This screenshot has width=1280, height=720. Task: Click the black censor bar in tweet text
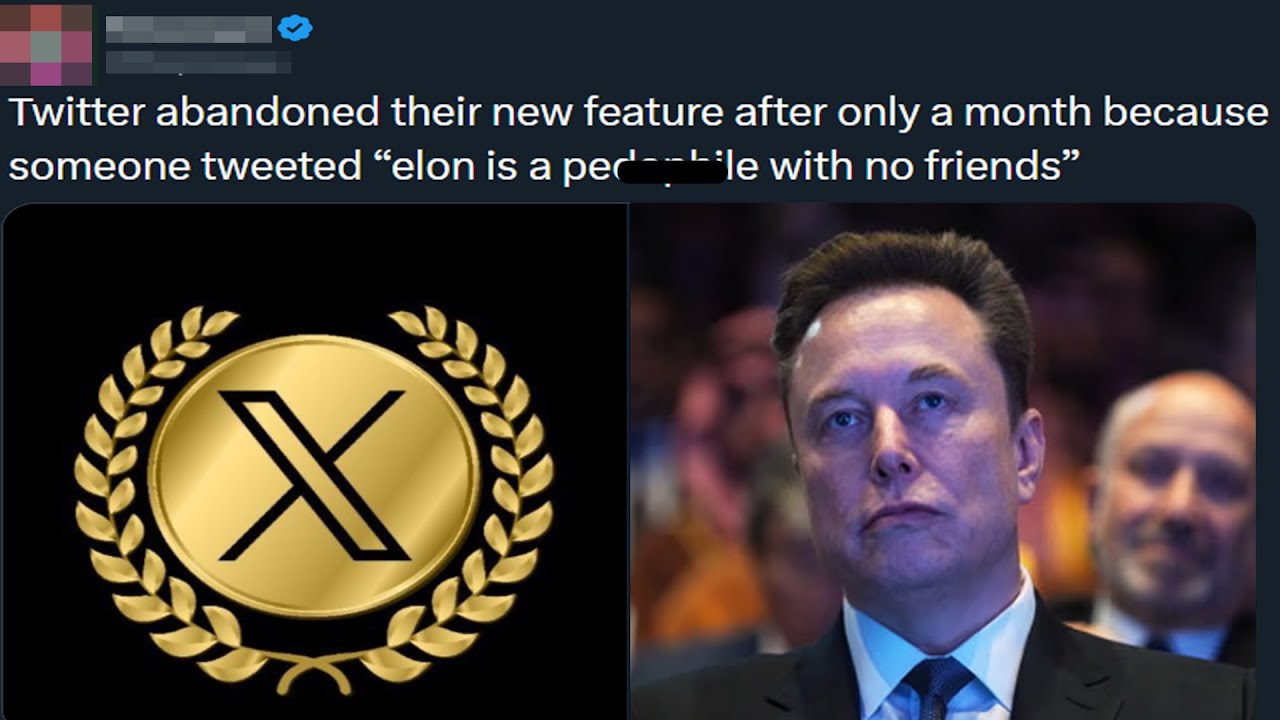pos(672,172)
